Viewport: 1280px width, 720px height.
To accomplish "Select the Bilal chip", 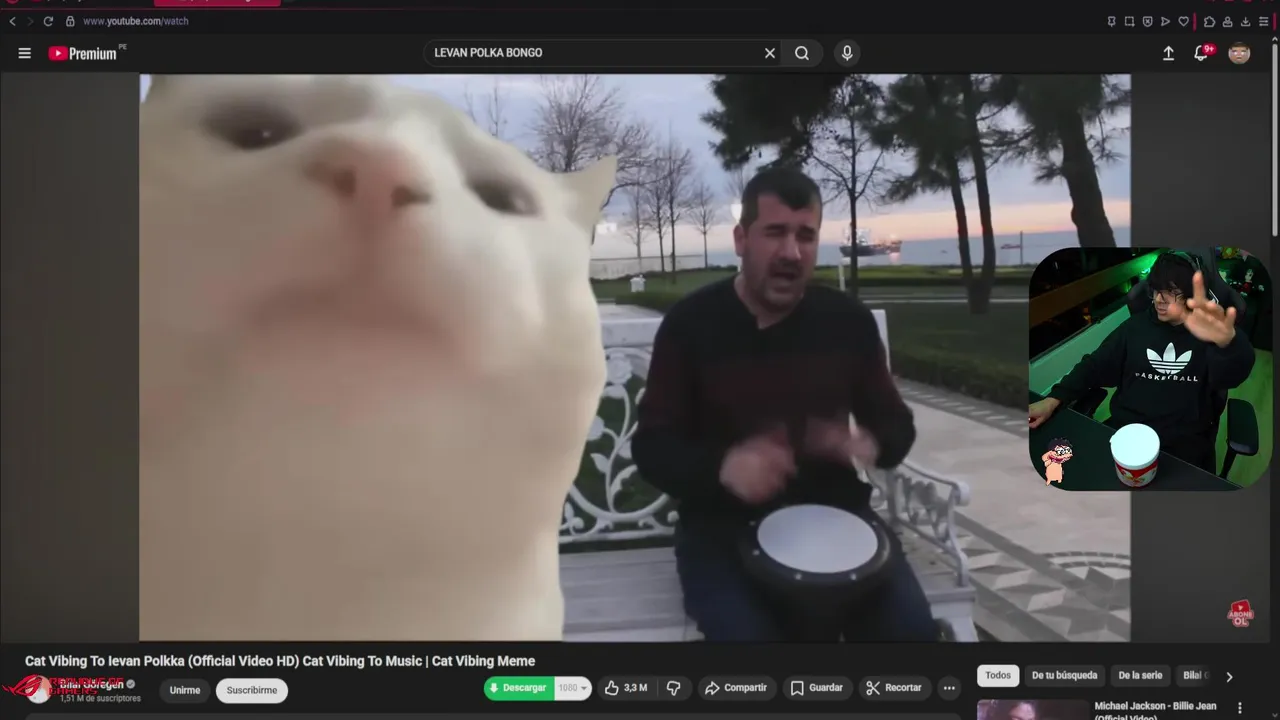I will (x=1194, y=676).
